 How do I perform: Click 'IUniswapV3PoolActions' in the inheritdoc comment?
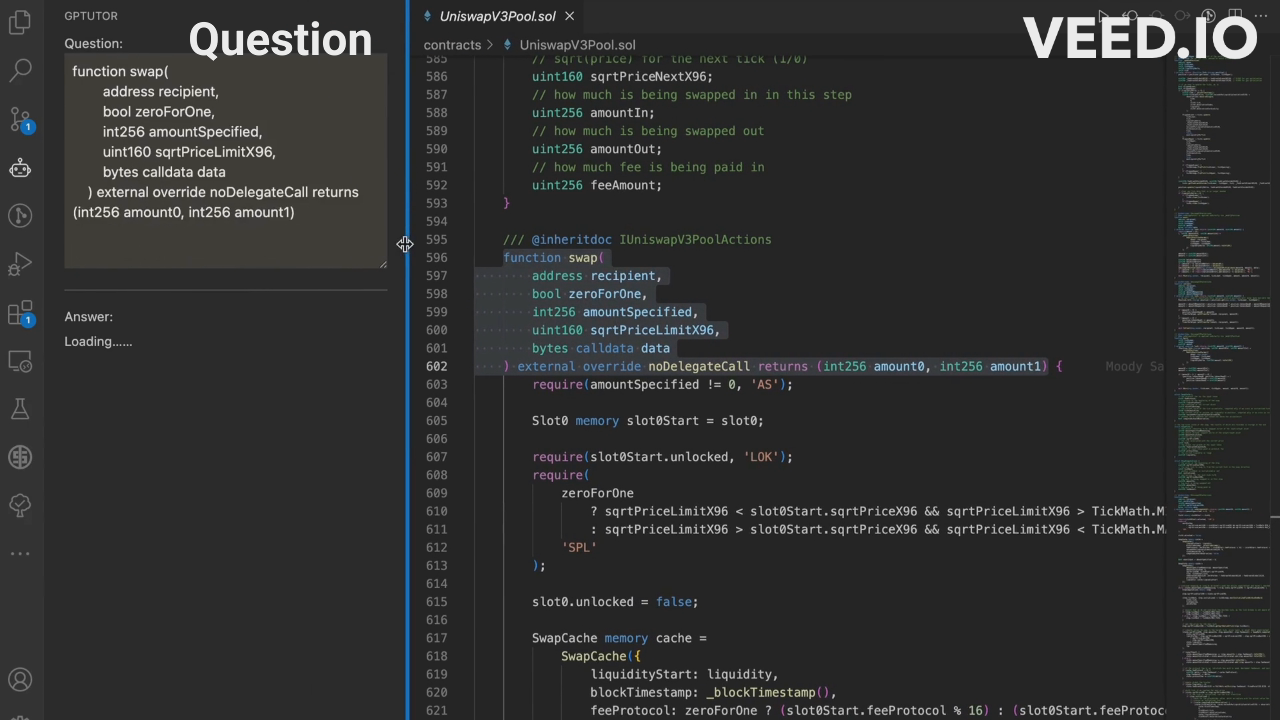(695, 239)
